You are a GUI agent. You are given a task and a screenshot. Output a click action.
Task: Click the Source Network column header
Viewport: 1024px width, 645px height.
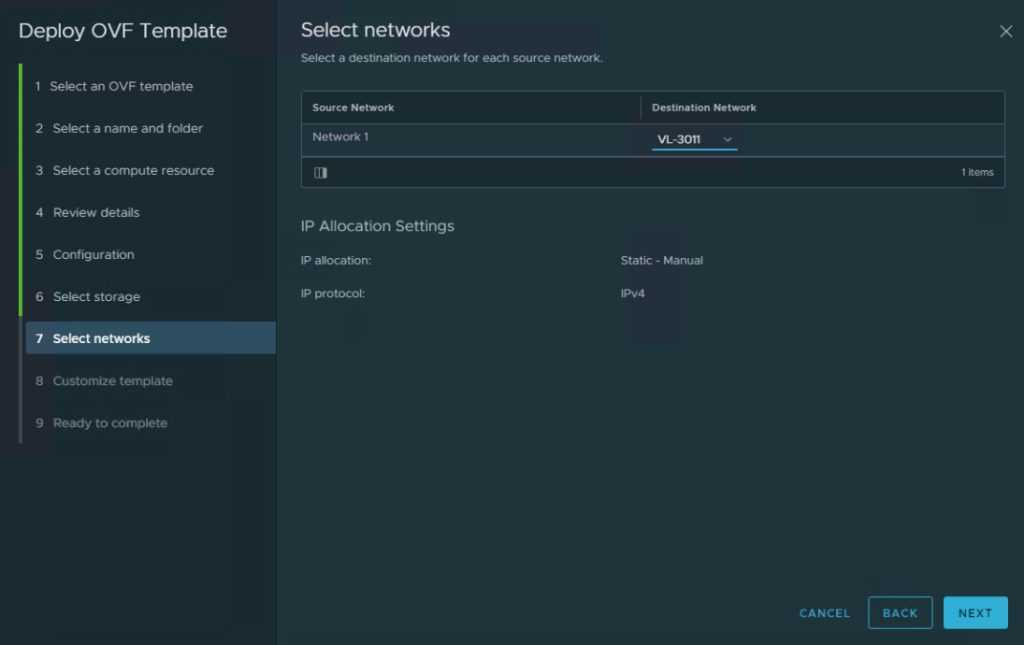[x=353, y=108]
